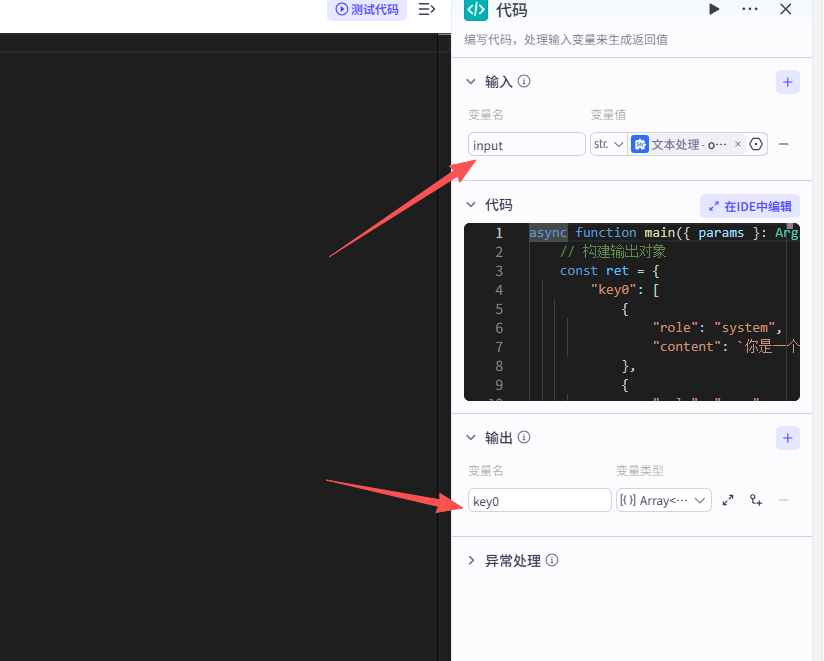Click the input variable name field

(x=526, y=143)
